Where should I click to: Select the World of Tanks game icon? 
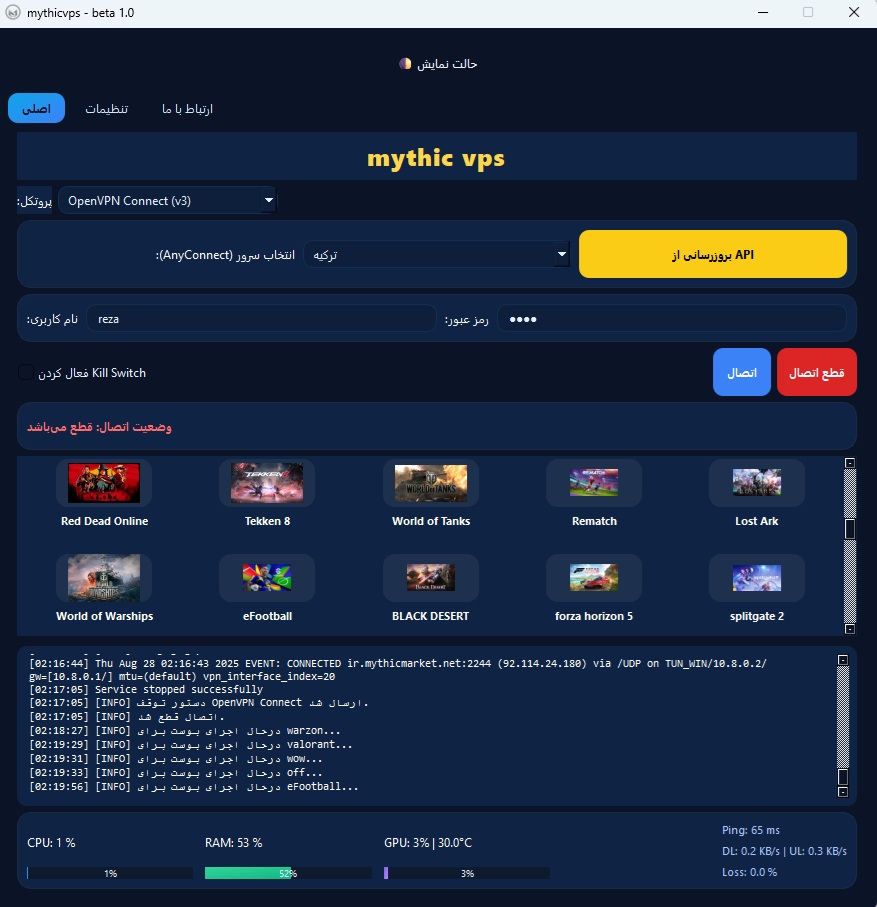click(430, 482)
